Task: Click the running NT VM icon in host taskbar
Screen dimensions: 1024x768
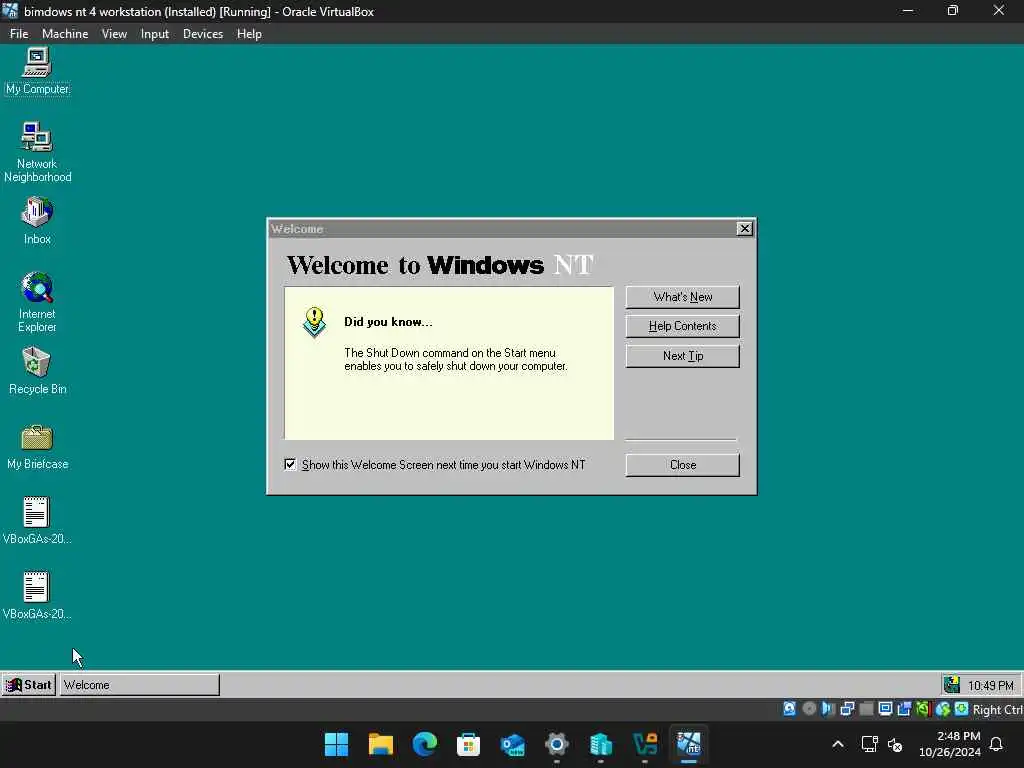Action: 688,744
